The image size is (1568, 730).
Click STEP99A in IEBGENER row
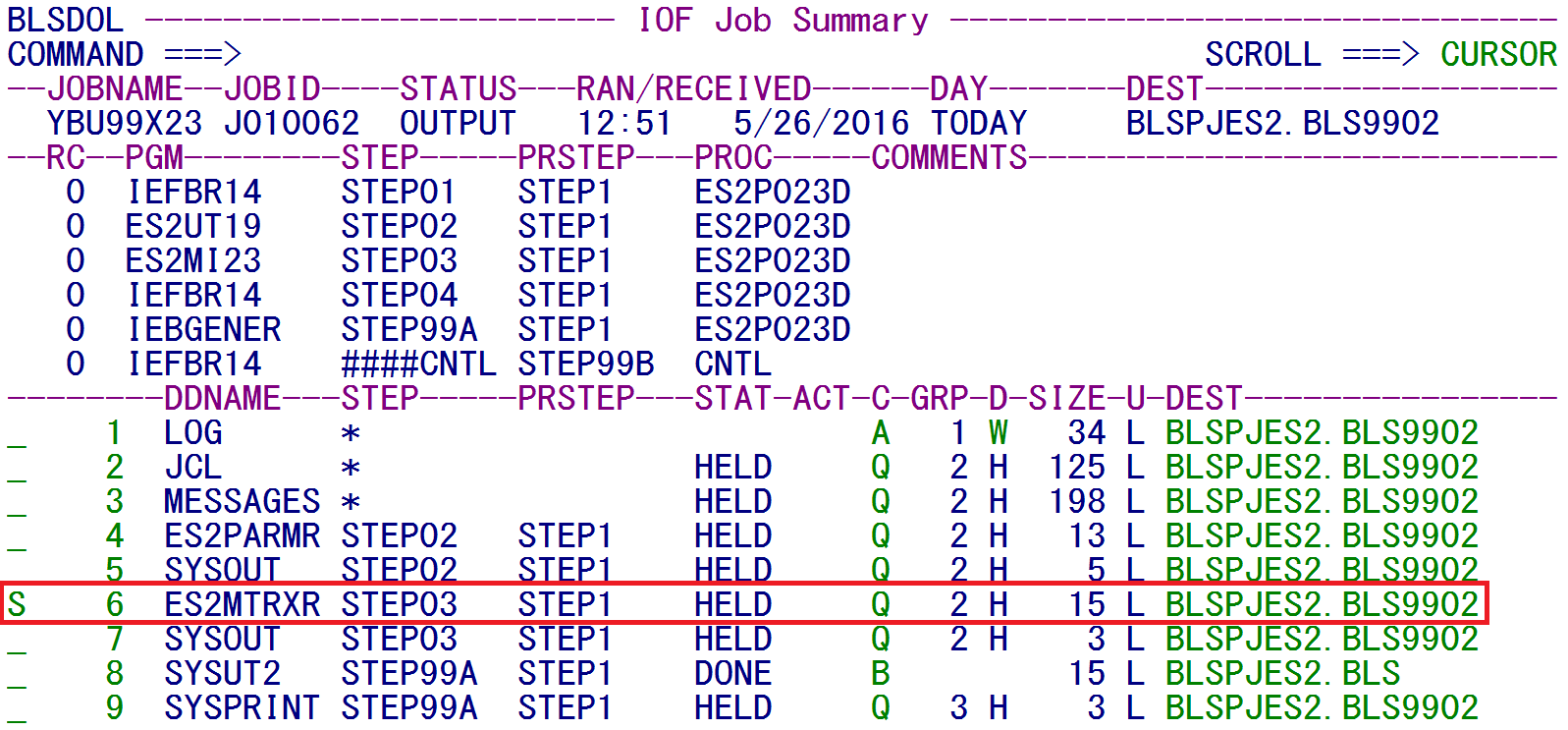[x=409, y=330]
